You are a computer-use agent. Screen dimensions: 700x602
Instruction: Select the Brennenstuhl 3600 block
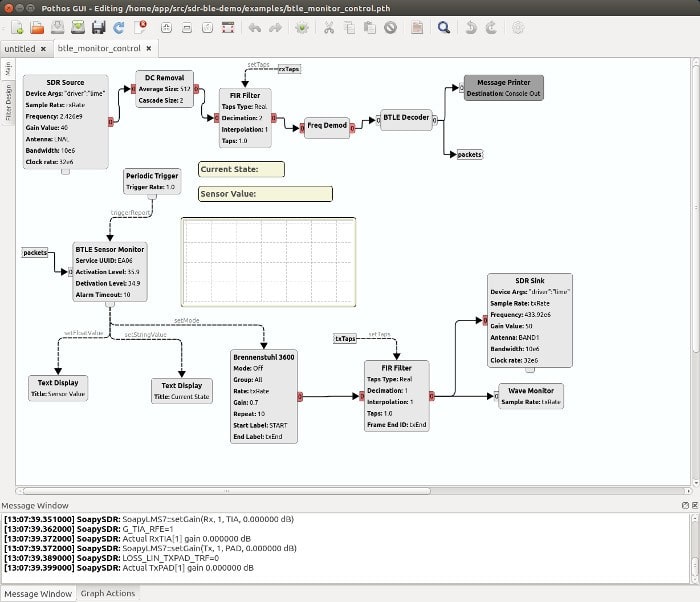click(x=263, y=397)
